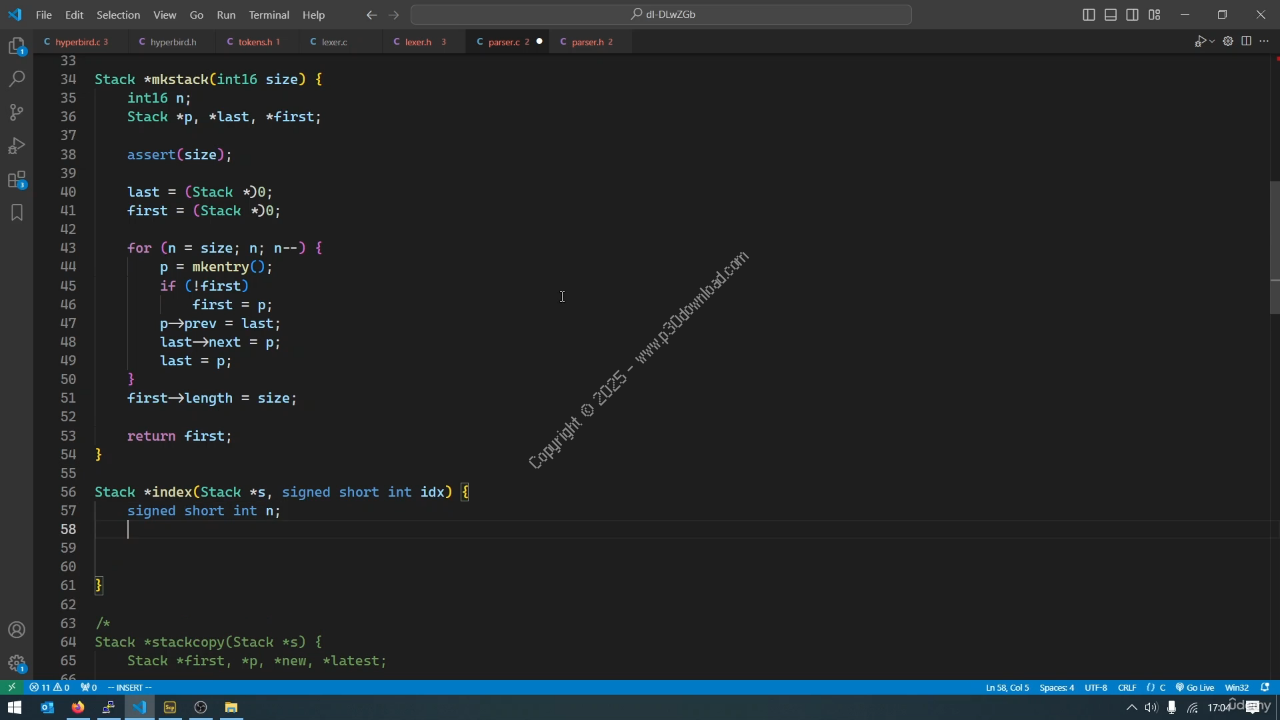Change file encoding from UTF-8
This screenshot has height=720, width=1280.
(1096, 688)
